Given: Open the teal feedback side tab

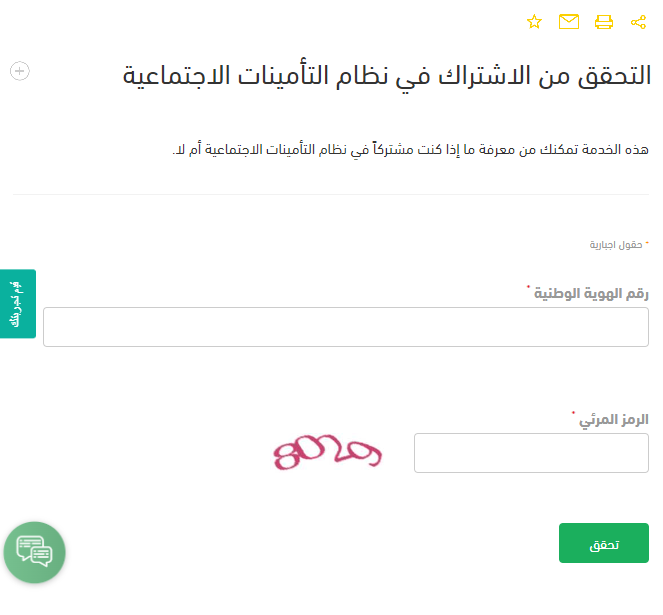Looking at the screenshot, I should [x=17, y=304].
